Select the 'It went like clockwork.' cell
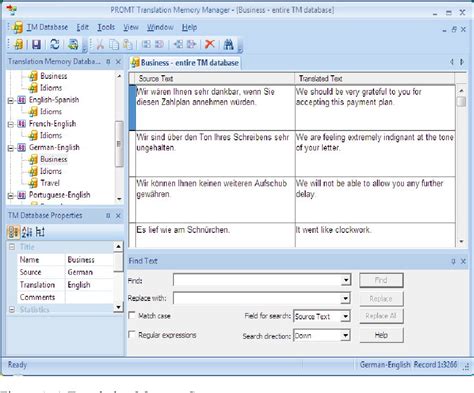 (375, 235)
